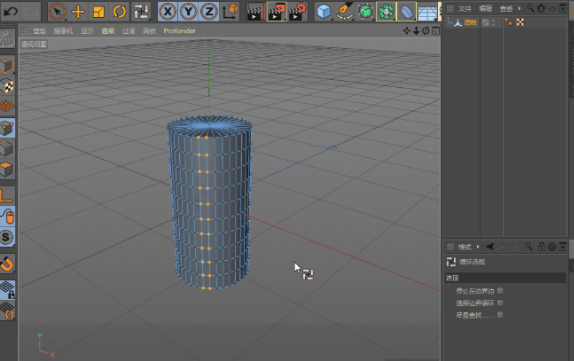574x361 pixels.
Task: Click the Pen spline tool icon
Action: tap(344, 12)
